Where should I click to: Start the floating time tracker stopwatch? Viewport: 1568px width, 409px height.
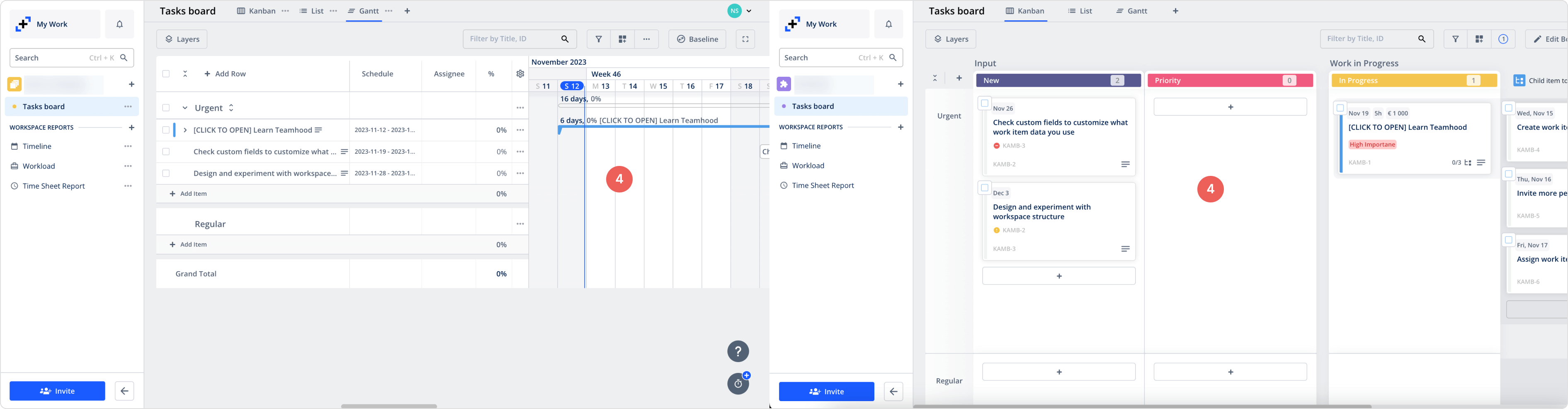738,383
